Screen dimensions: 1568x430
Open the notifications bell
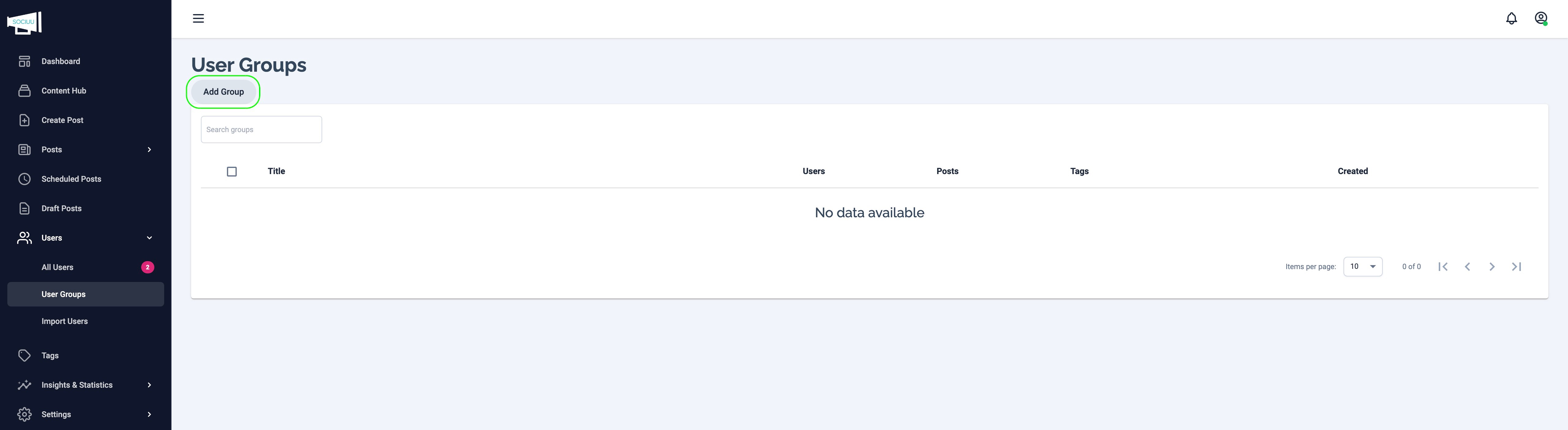click(1511, 18)
